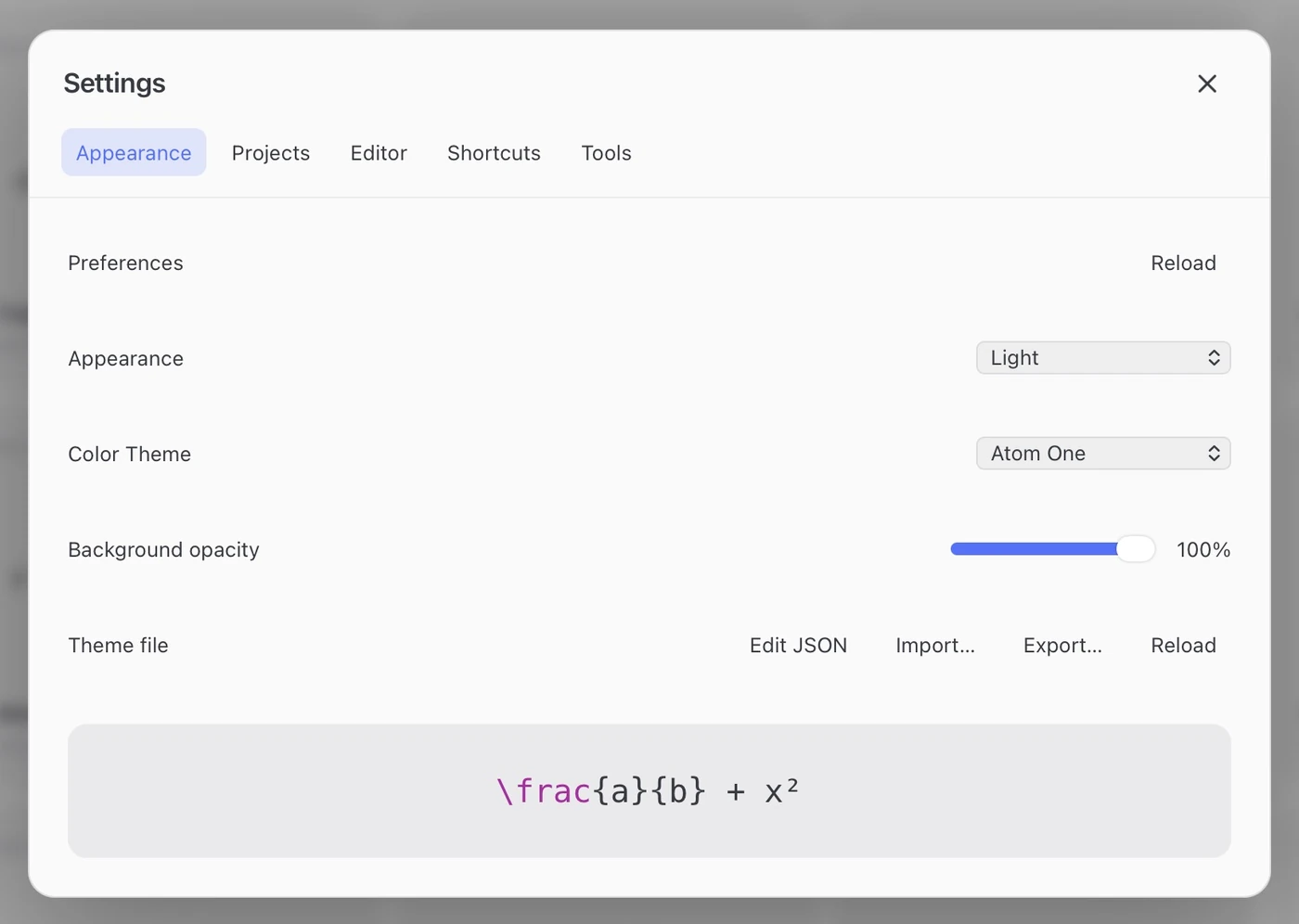This screenshot has width=1299, height=924.
Task: Click the Background opacity label
Action: tap(163, 549)
